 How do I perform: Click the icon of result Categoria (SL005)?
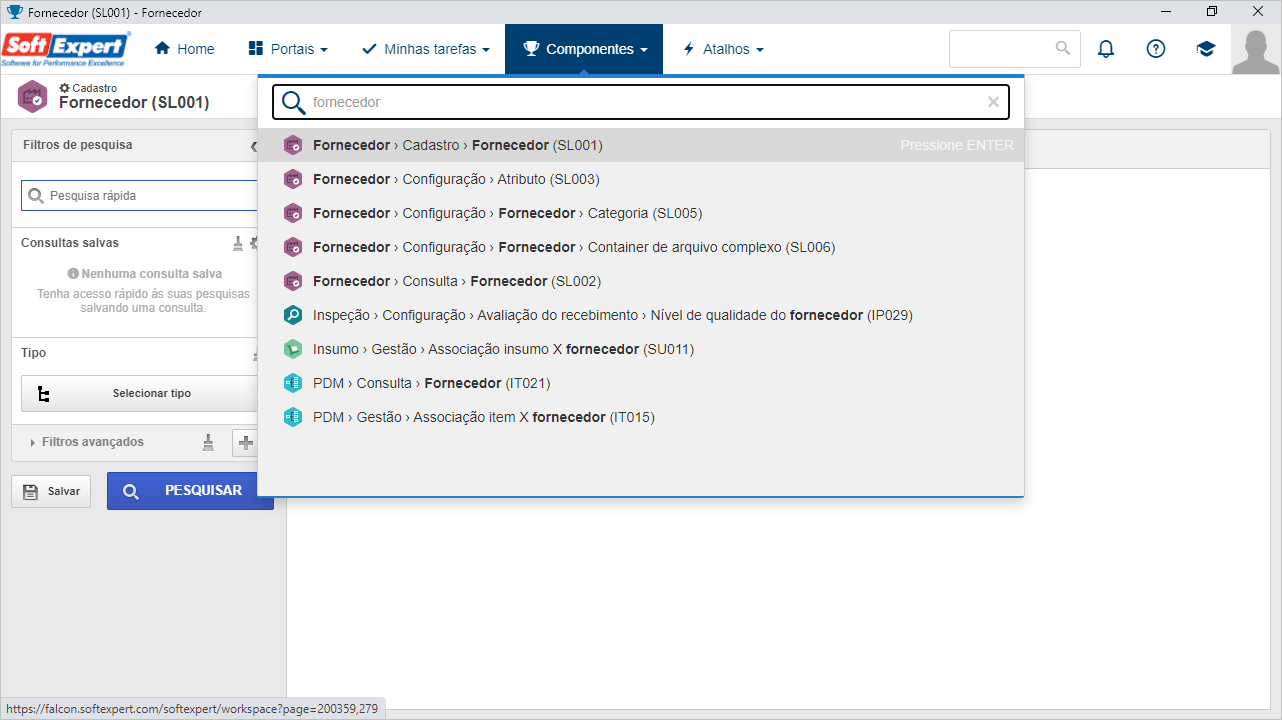click(293, 213)
